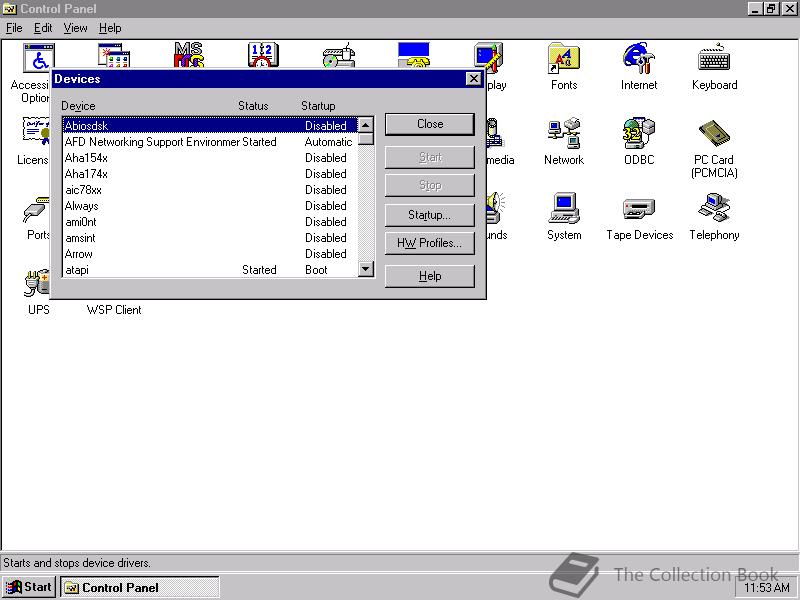Click the grayed-out Start device button

point(430,157)
